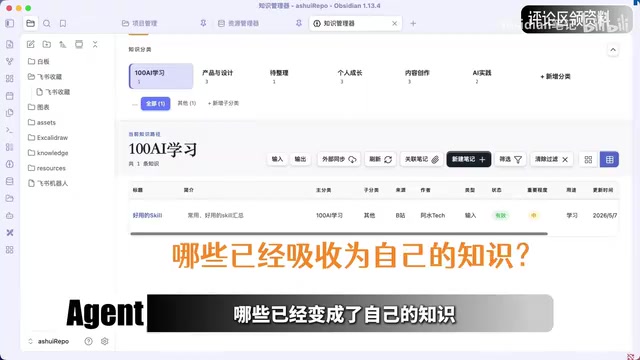Open quick switcher file icon in ribbon

pos(9,44)
